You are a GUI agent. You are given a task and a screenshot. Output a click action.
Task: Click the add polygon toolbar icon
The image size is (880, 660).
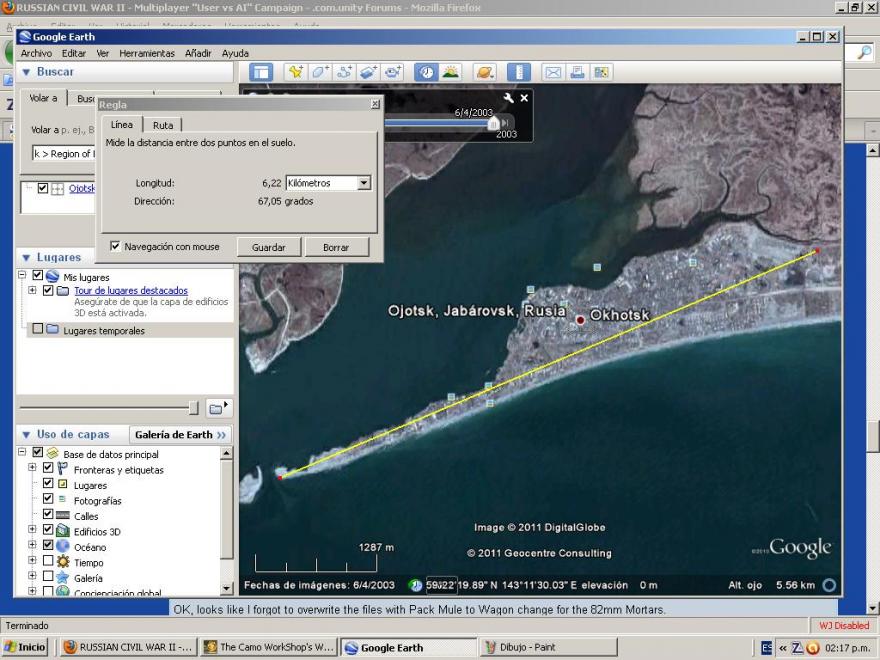click(320, 72)
